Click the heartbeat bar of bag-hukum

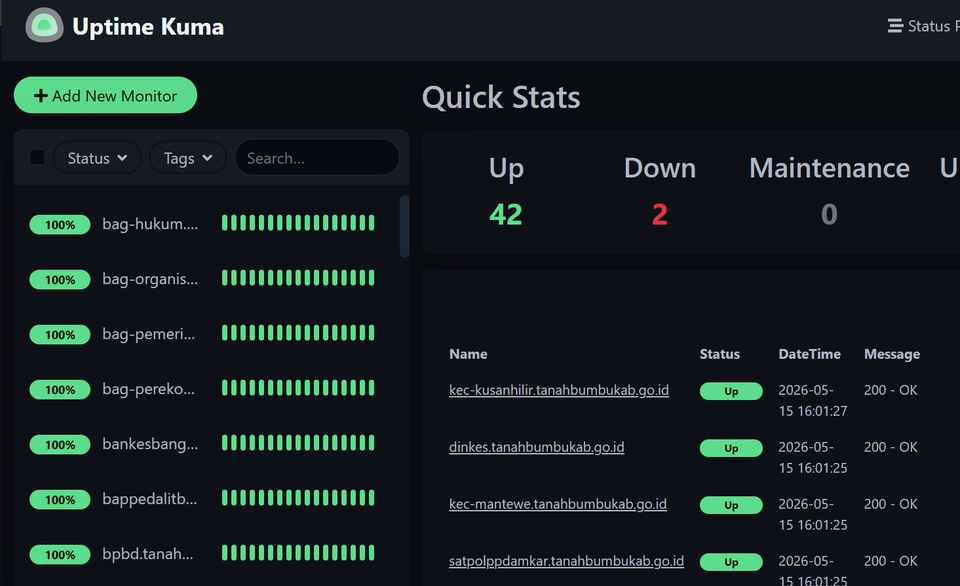click(x=298, y=223)
